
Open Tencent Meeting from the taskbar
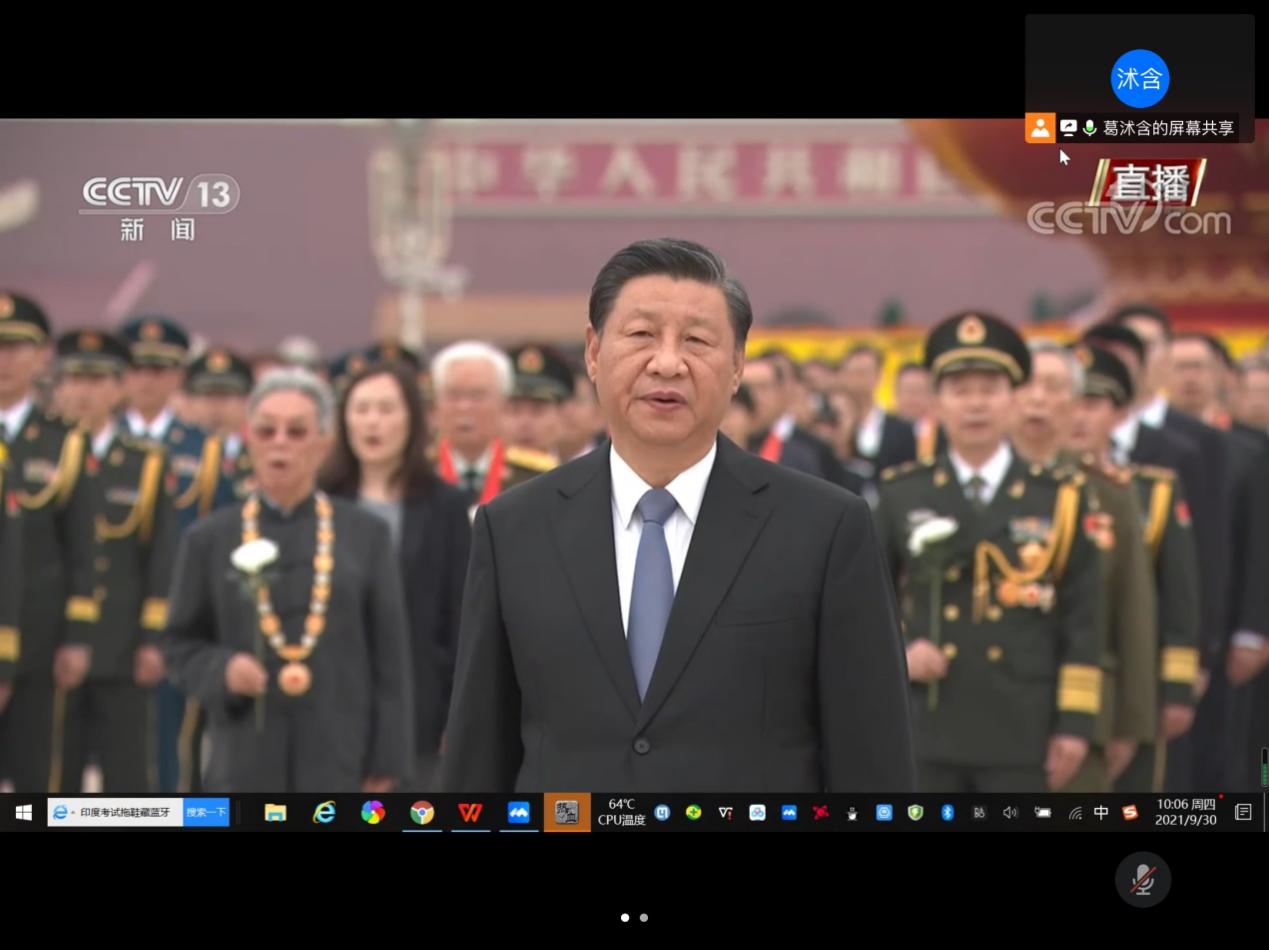point(518,812)
